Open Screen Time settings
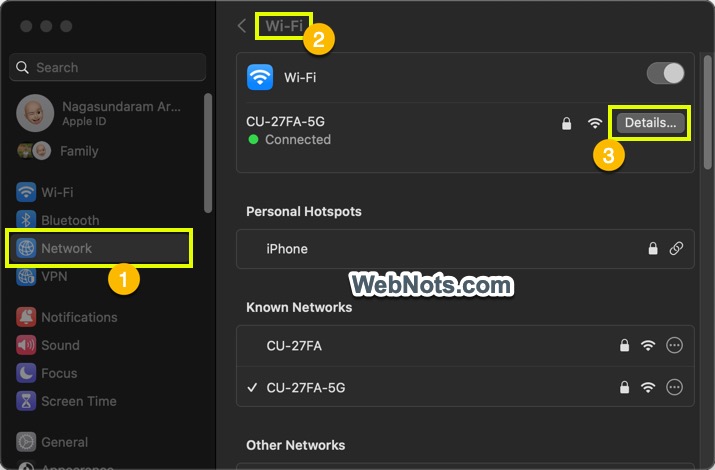715x470 pixels. pyautogui.click(x=67, y=401)
